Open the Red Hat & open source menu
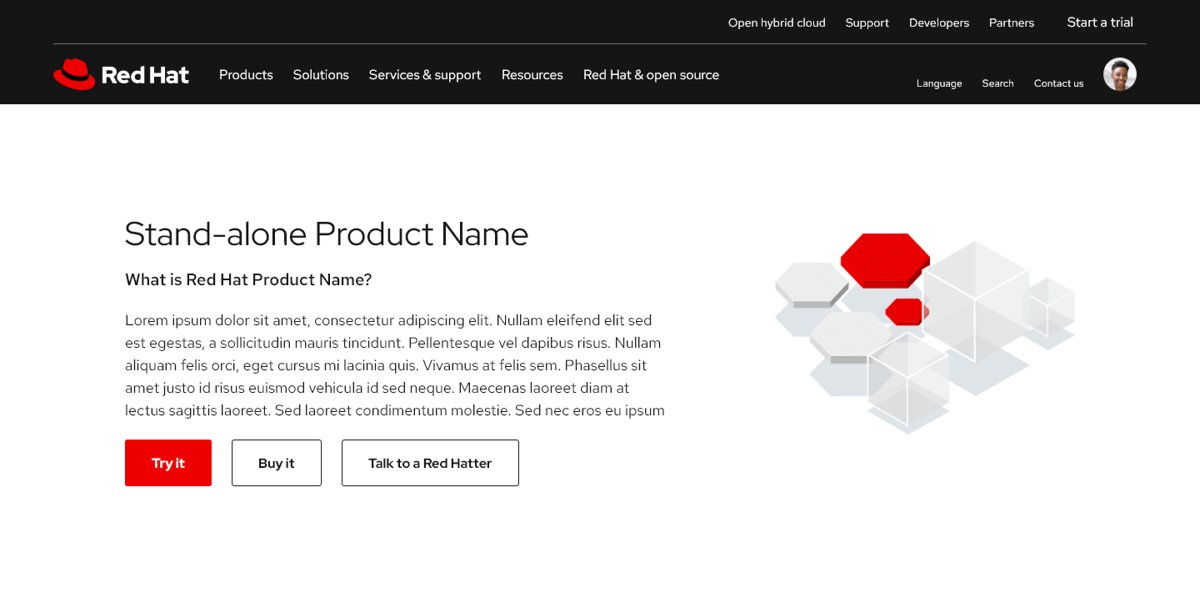Screen dimensions: 1200x593 650,74
